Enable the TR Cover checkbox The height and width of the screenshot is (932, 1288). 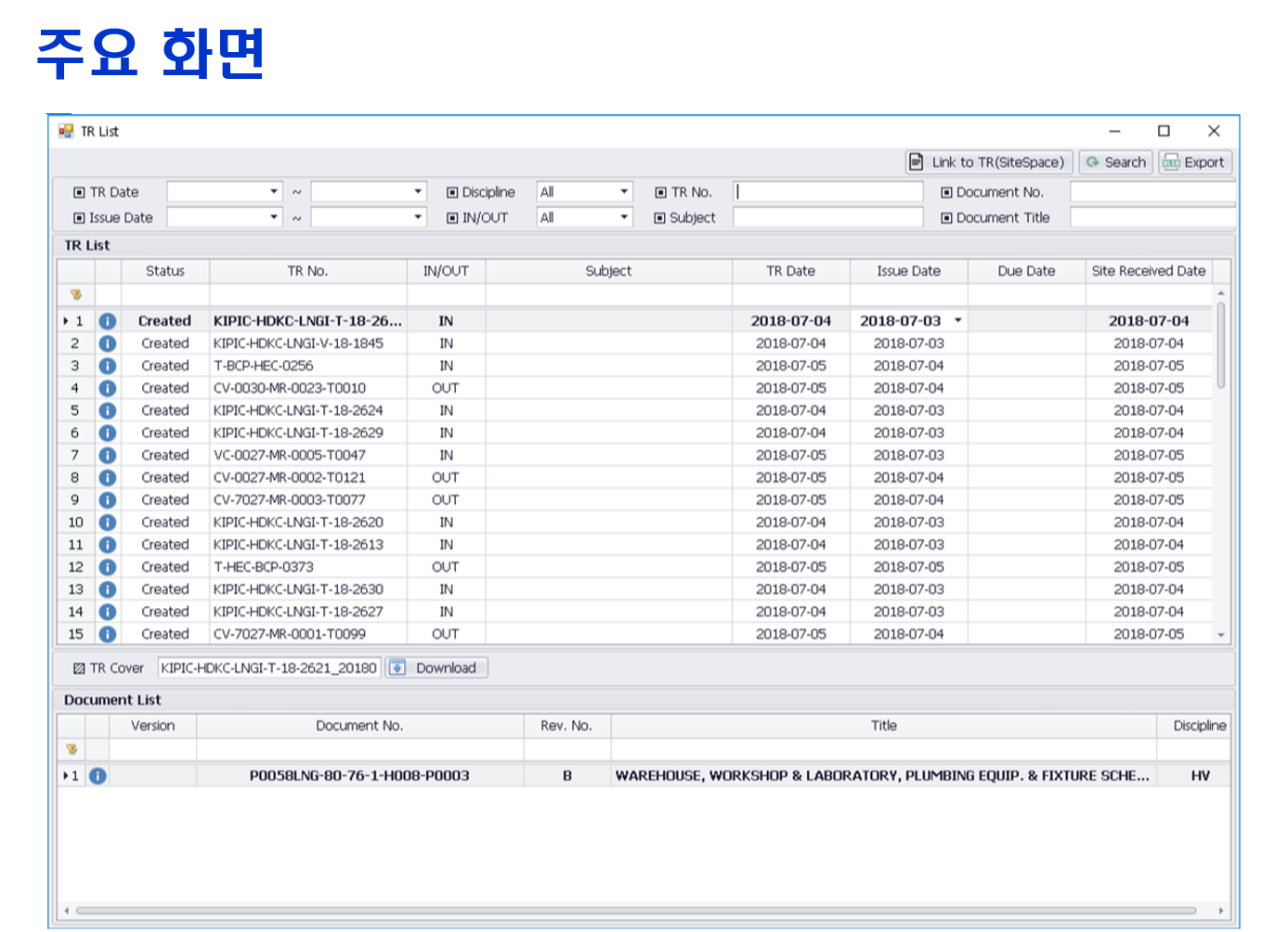(80, 668)
